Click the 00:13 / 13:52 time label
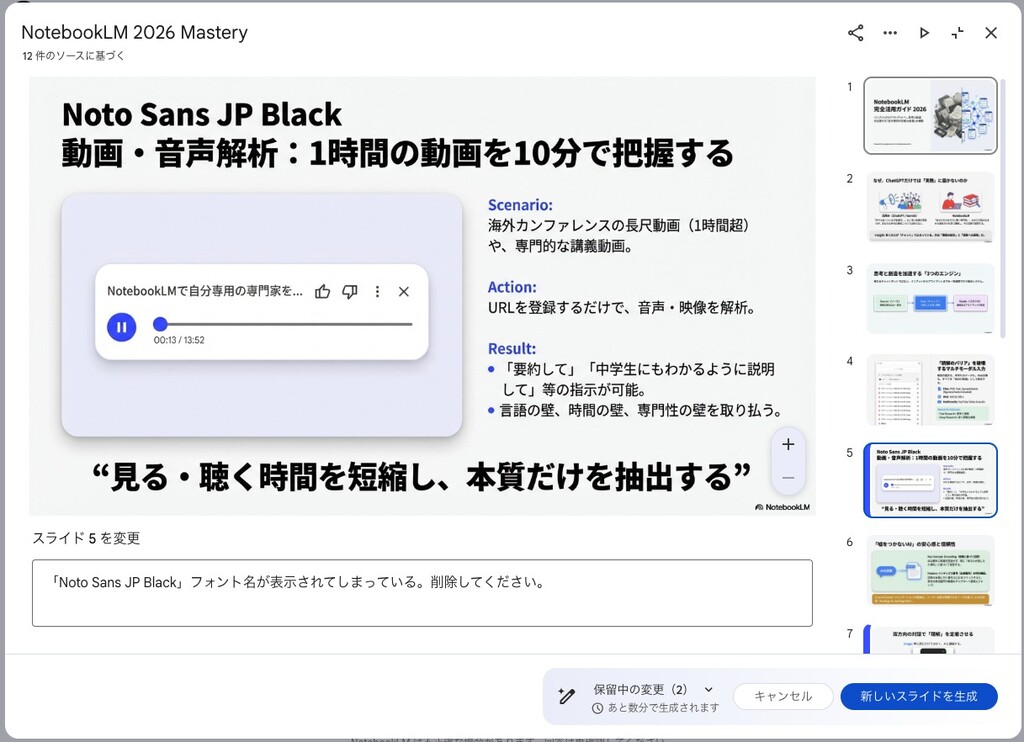Viewport: 1024px width, 742px height. click(179, 340)
